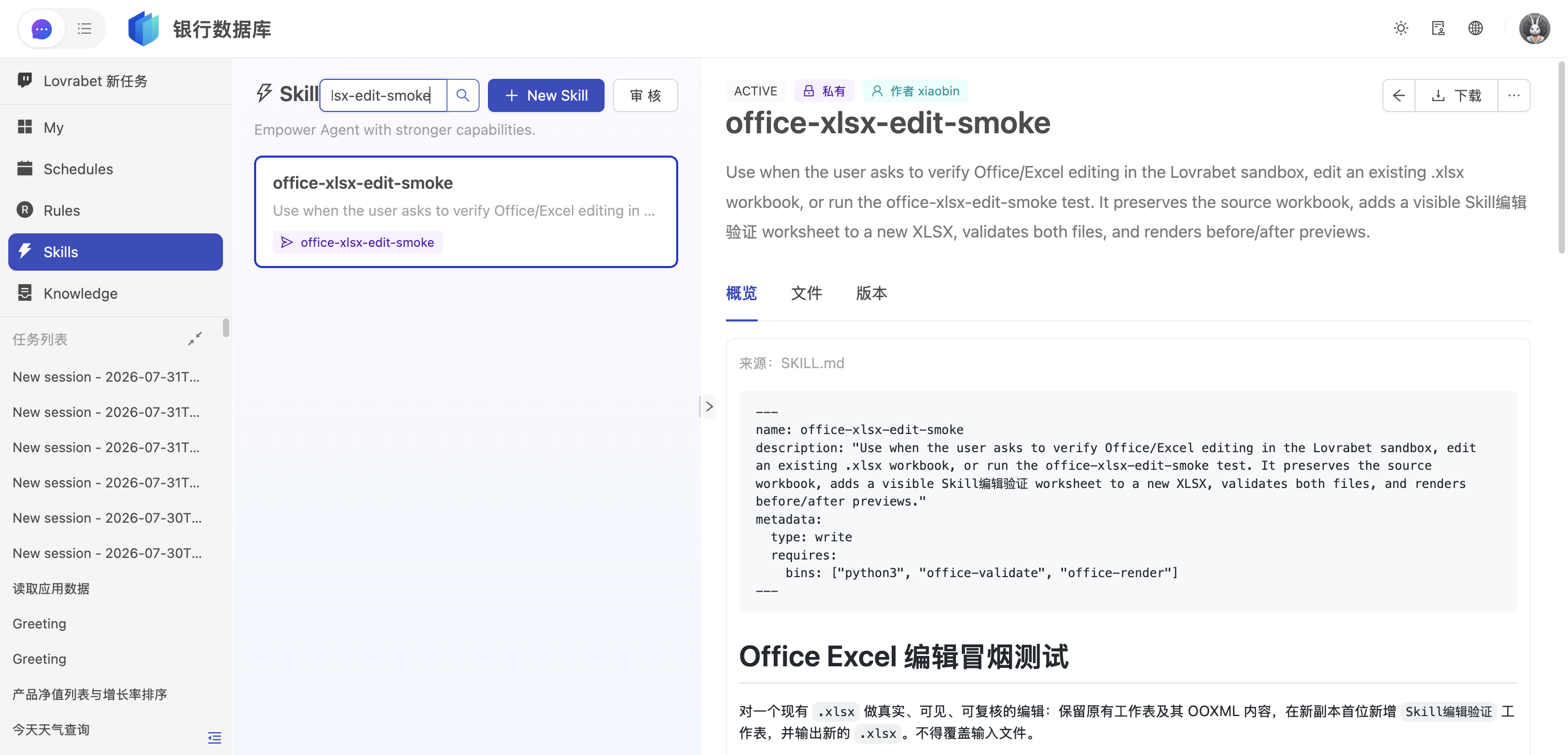Screen dimensions: 1568x755
Task: Click the sidebar task list scrollbar
Action: [x=227, y=328]
